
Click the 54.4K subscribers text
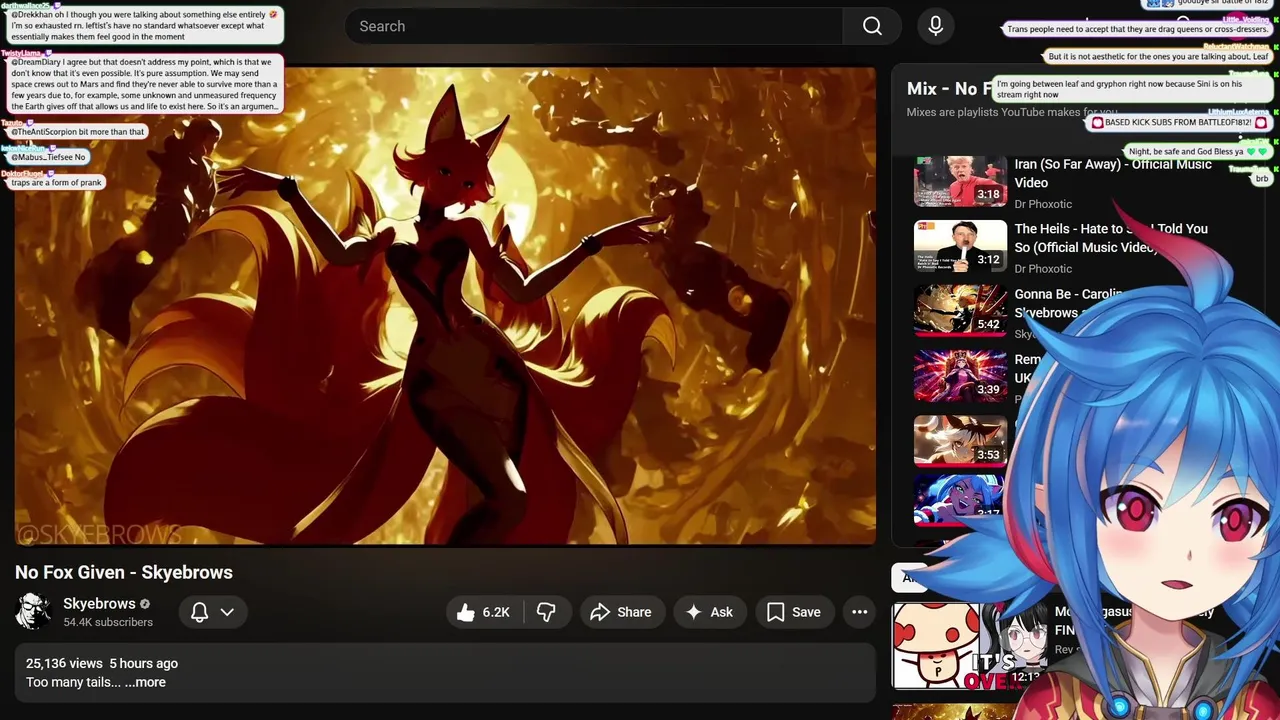108,622
